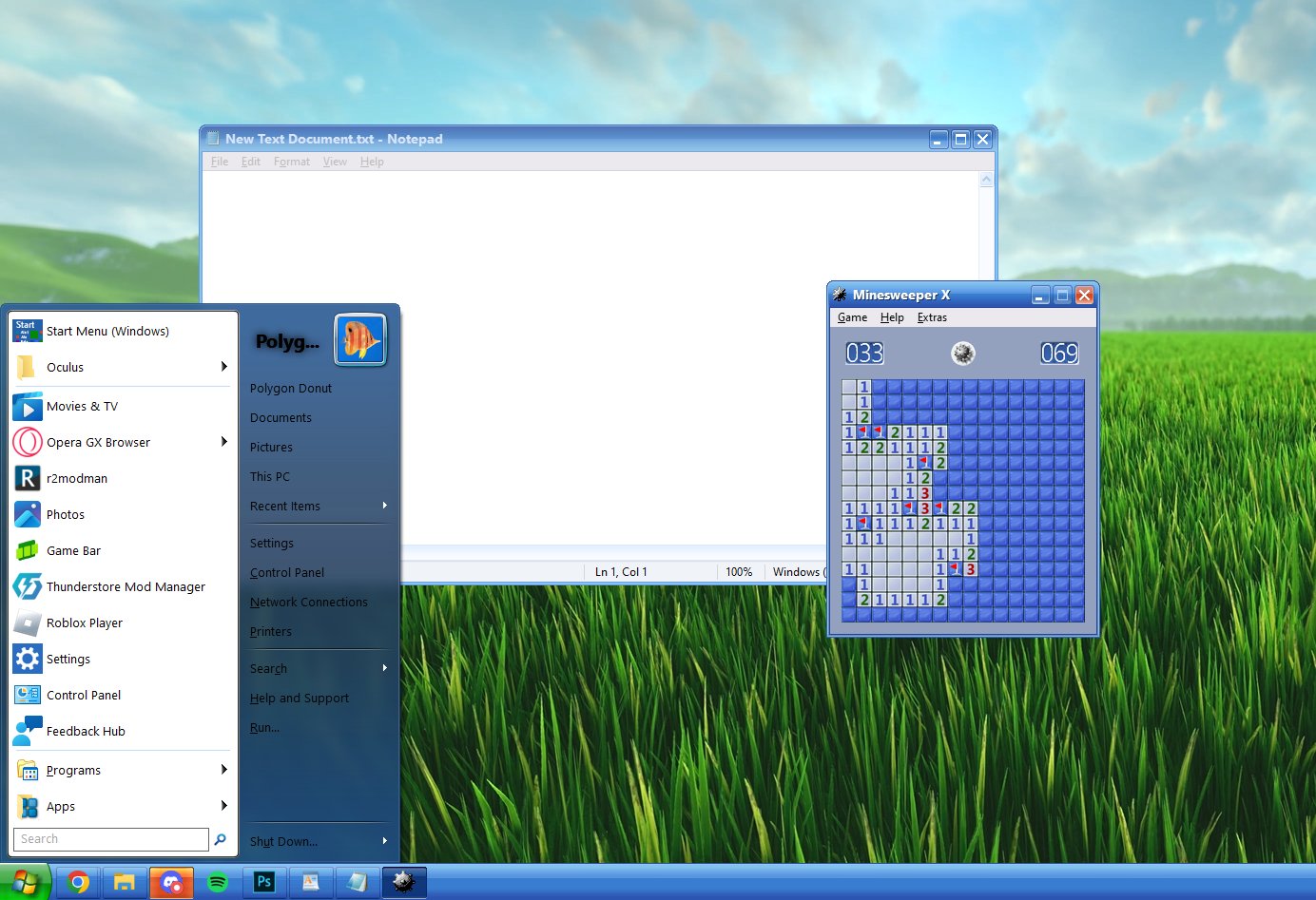Click the fish user account picture

(x=360, y=340)
